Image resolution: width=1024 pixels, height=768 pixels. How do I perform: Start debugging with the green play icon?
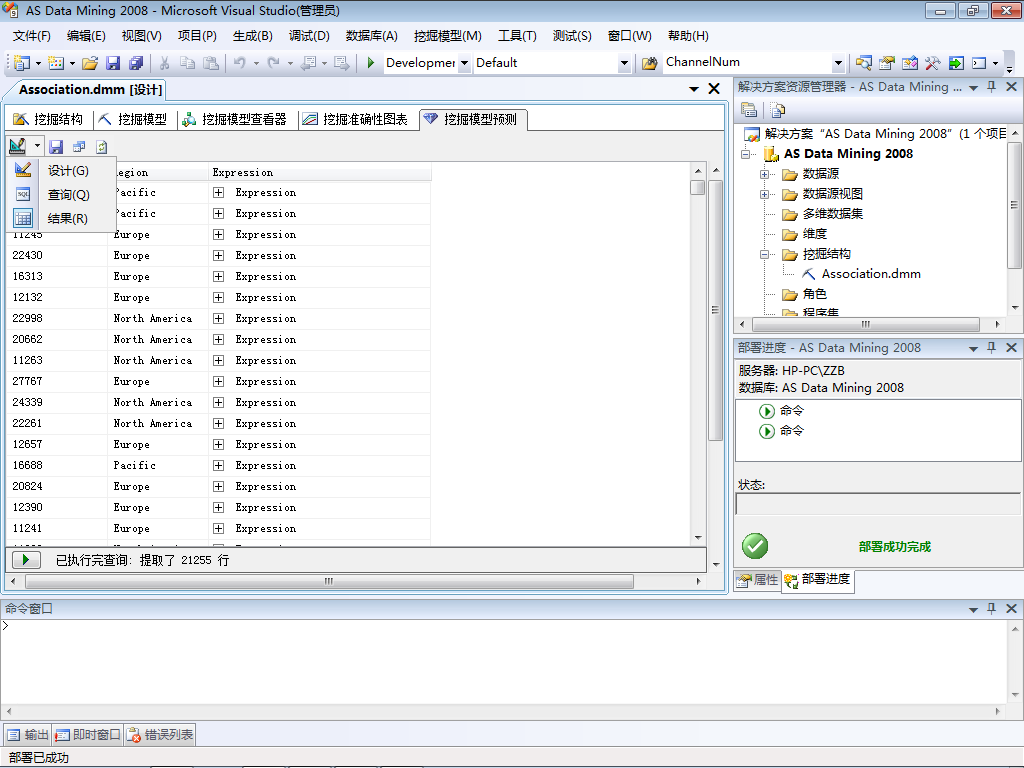point(371,63)
